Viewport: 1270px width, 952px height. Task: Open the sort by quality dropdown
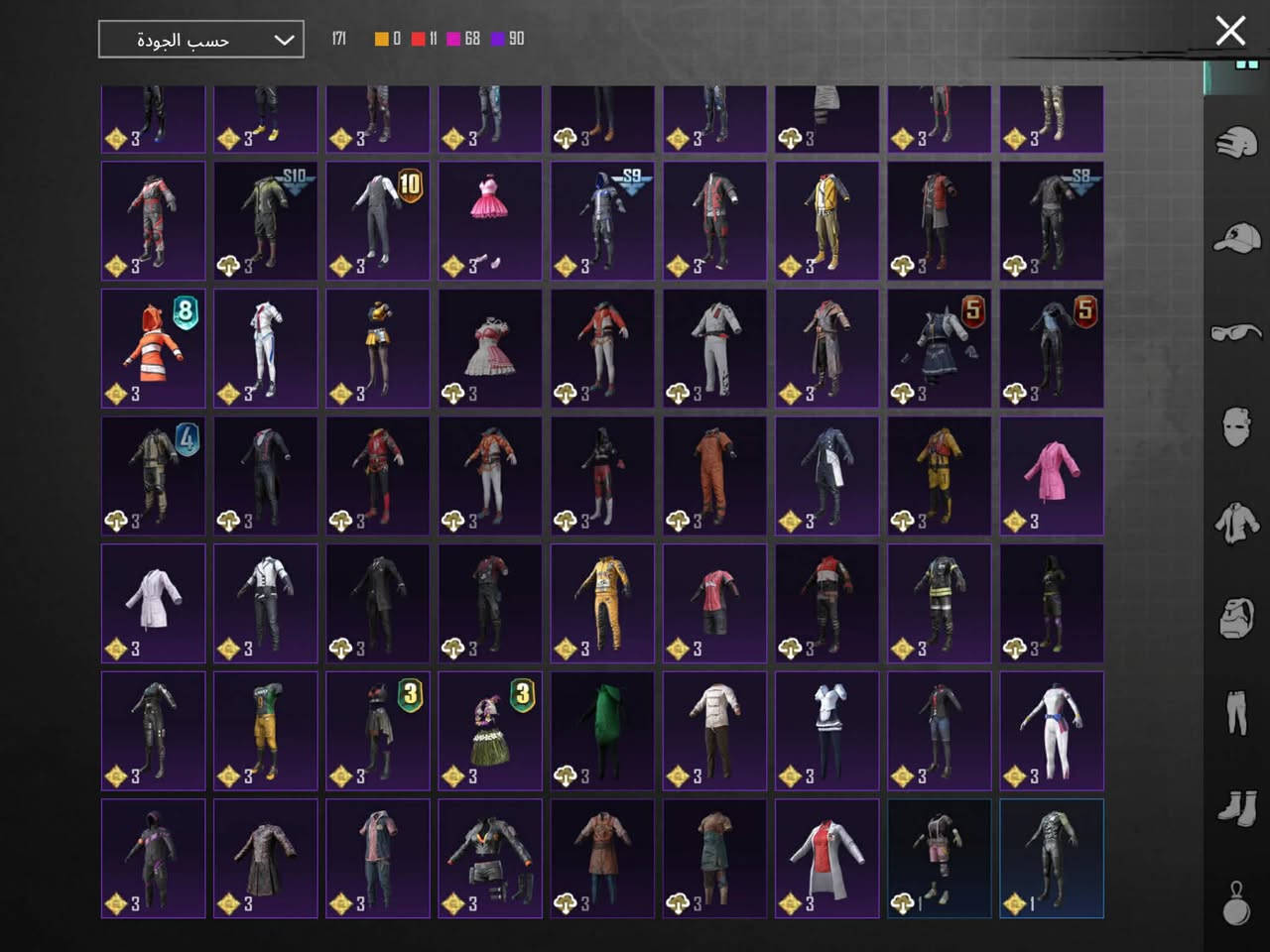(201, 40)
